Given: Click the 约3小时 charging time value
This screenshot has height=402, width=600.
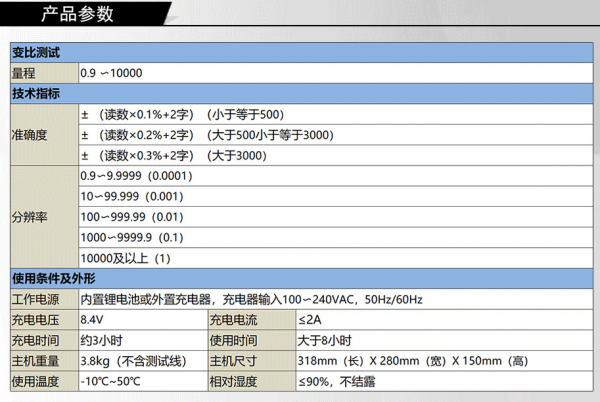Looking at the screenshot, I should click(x=101, y=340).
